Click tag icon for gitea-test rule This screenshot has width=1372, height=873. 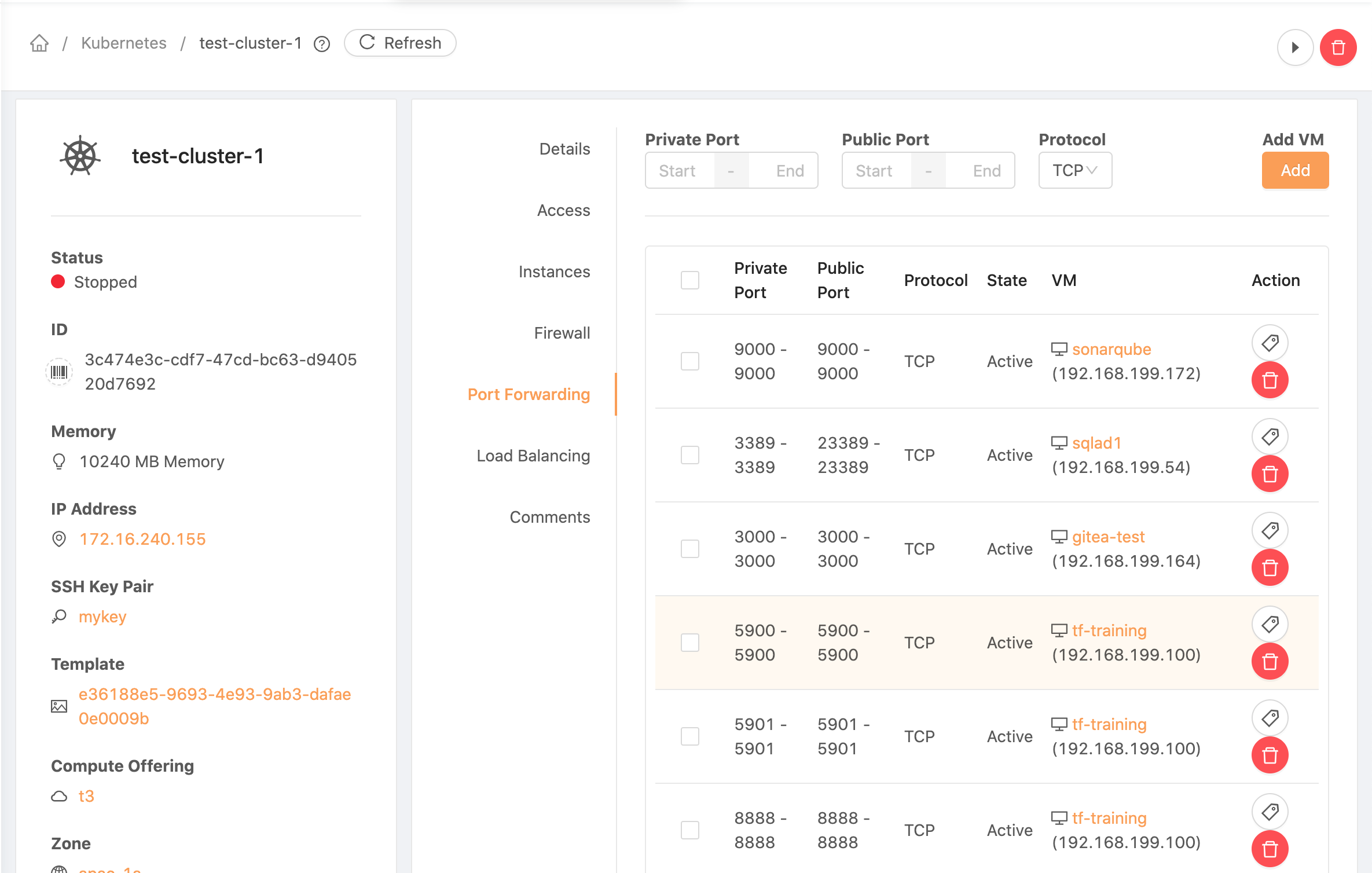(x=1270, y=530)
